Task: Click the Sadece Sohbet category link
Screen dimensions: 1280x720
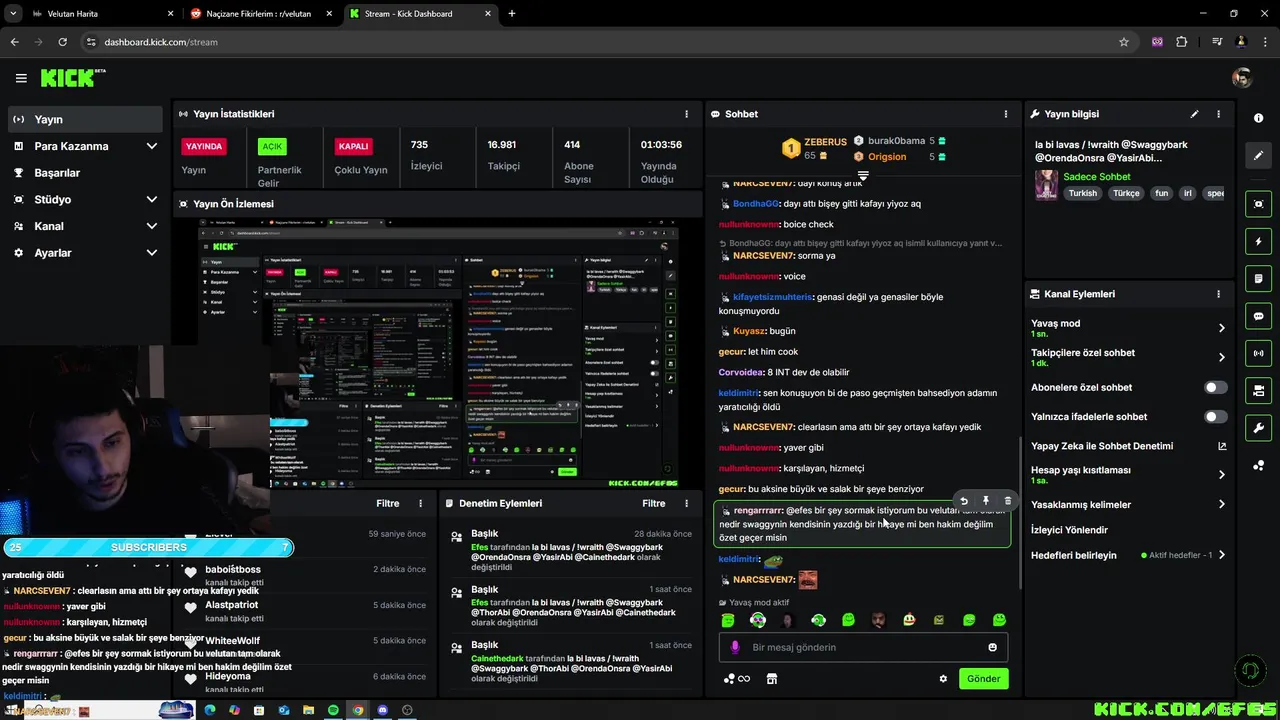Action: pos(1097,177)
